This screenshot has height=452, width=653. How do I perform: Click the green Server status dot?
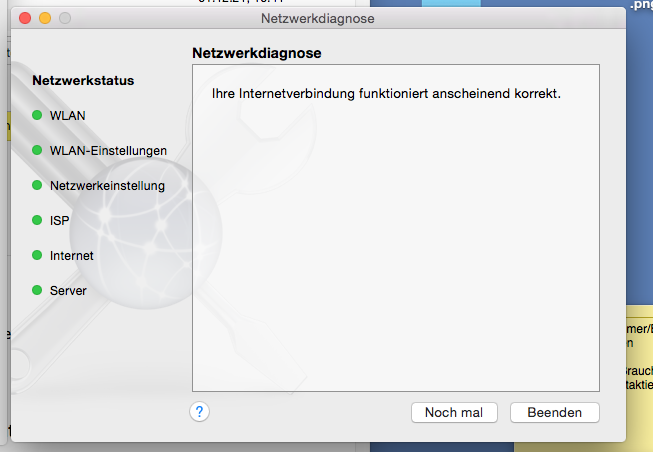click(x=37, y=290)
